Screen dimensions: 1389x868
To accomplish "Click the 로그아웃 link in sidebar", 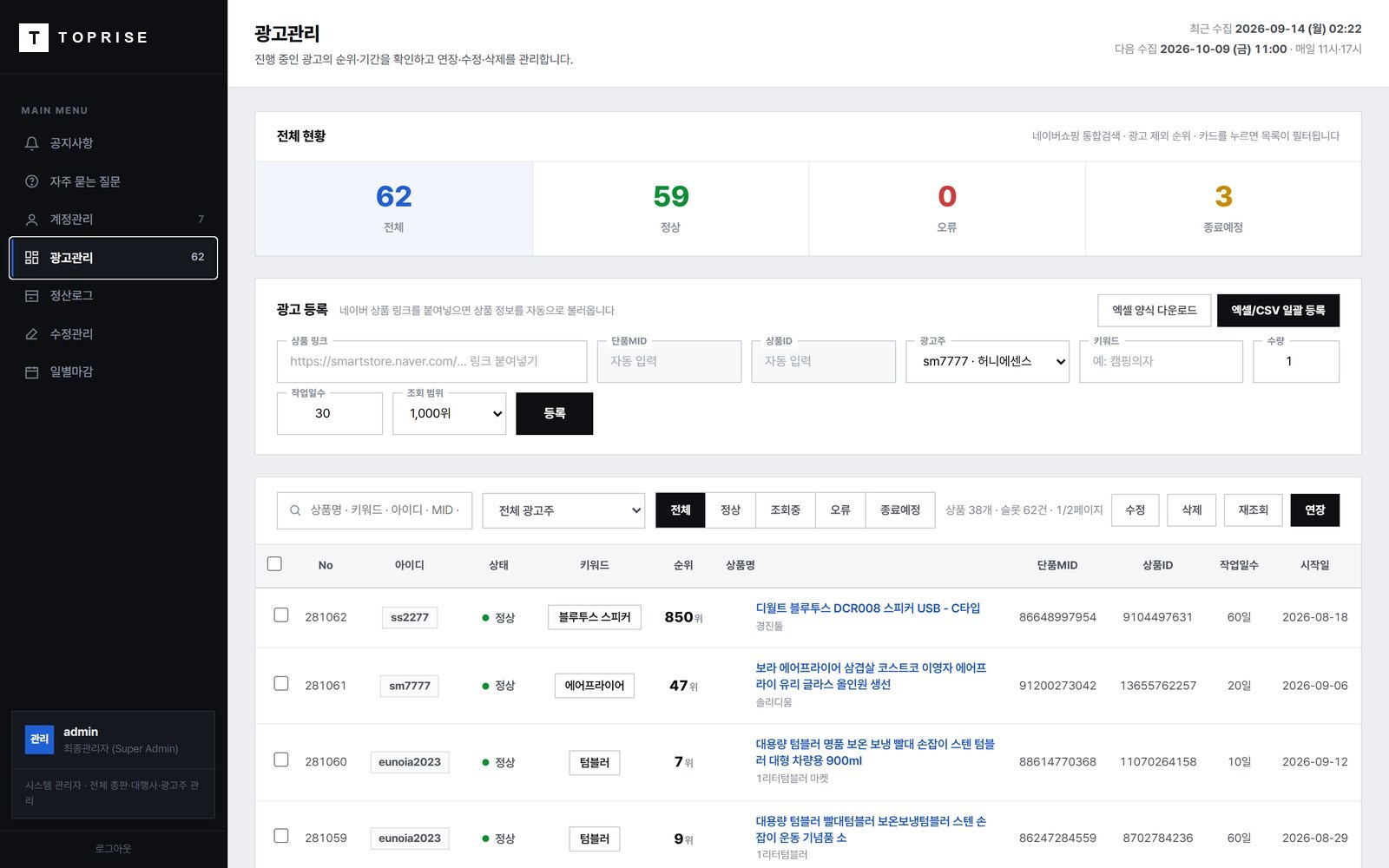I will coord(114,849).
